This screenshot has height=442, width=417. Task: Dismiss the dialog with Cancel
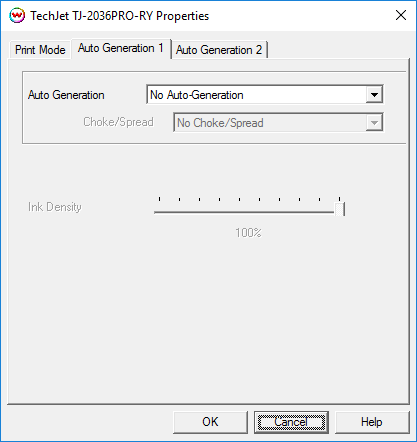click(x=291, y=422)
